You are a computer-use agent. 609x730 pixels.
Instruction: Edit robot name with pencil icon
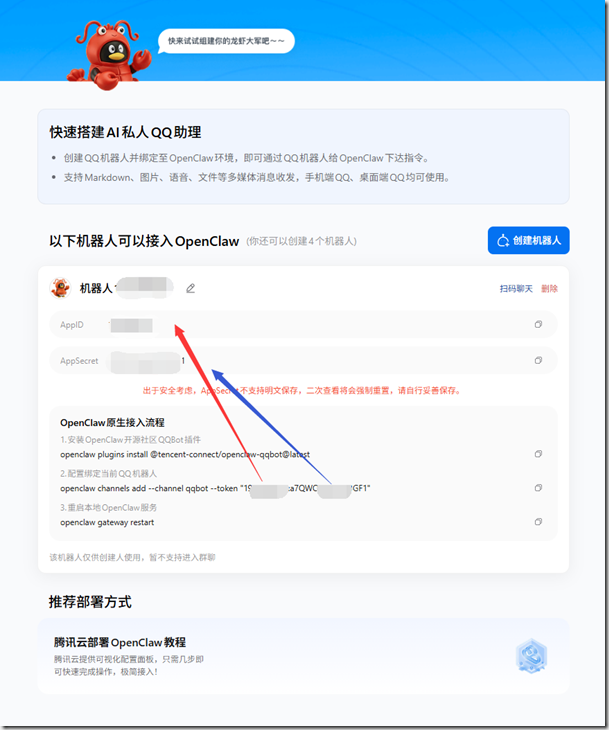pyautogui.click(x=190, y=289)
